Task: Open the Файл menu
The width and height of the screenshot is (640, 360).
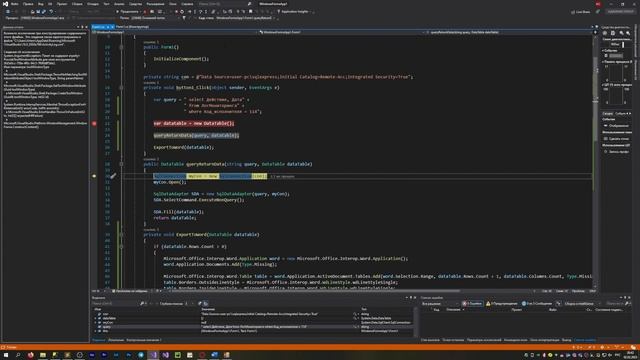Action: pyautogui.click(x=15, y=4)
